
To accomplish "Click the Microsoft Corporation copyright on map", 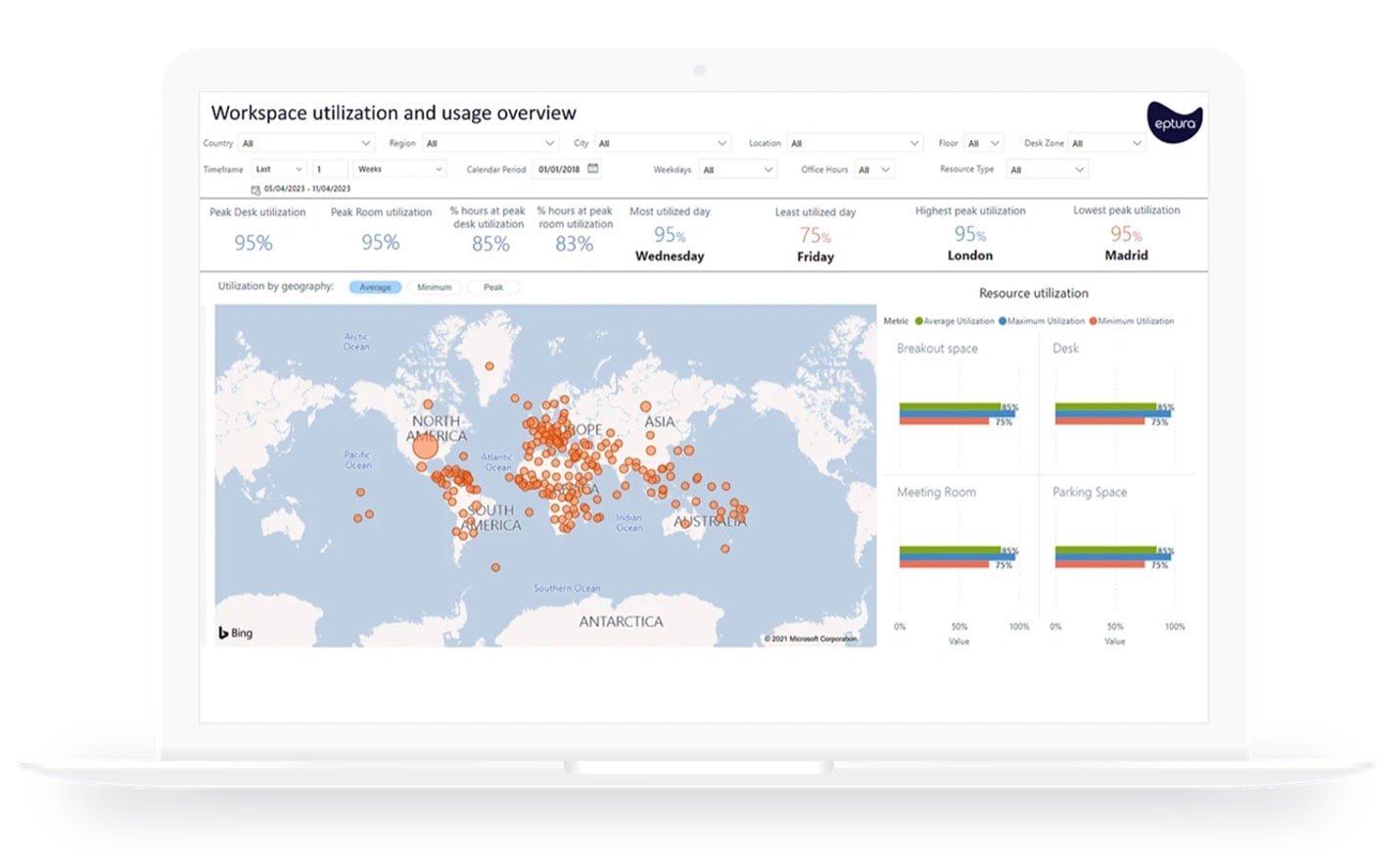I will pos(811,639).
